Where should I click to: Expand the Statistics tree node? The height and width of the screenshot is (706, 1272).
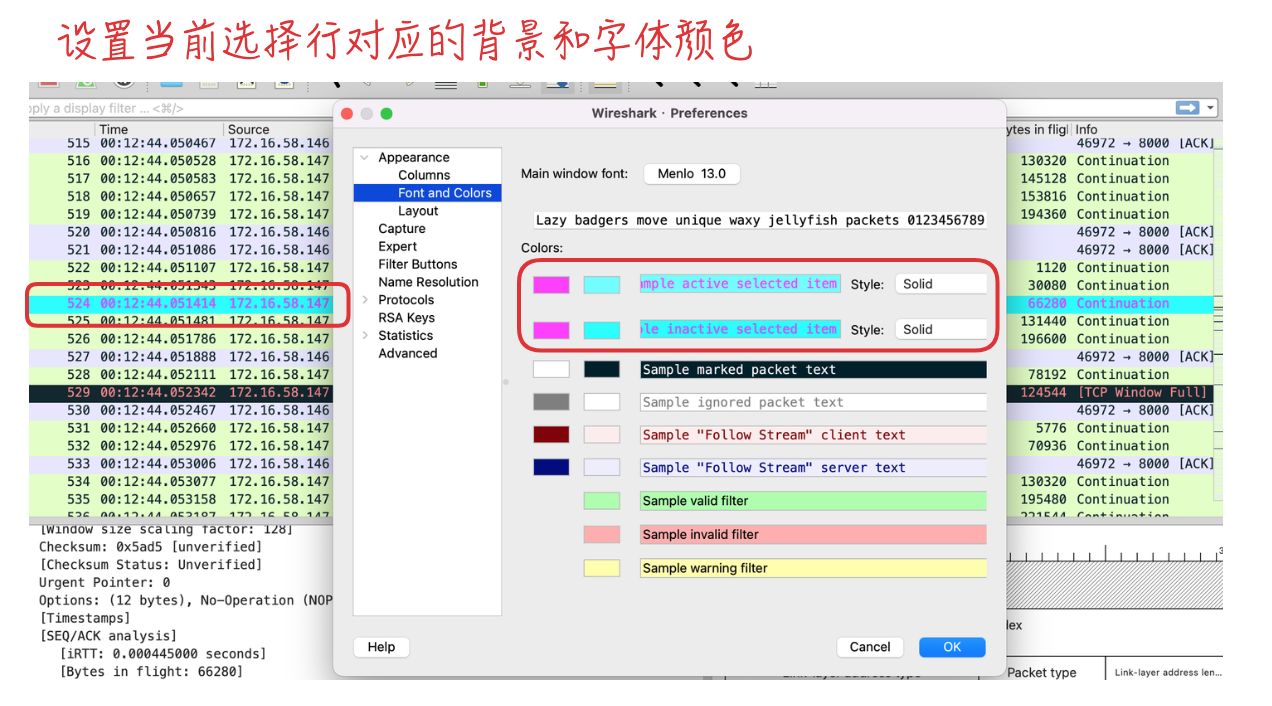tap(365, 336)
